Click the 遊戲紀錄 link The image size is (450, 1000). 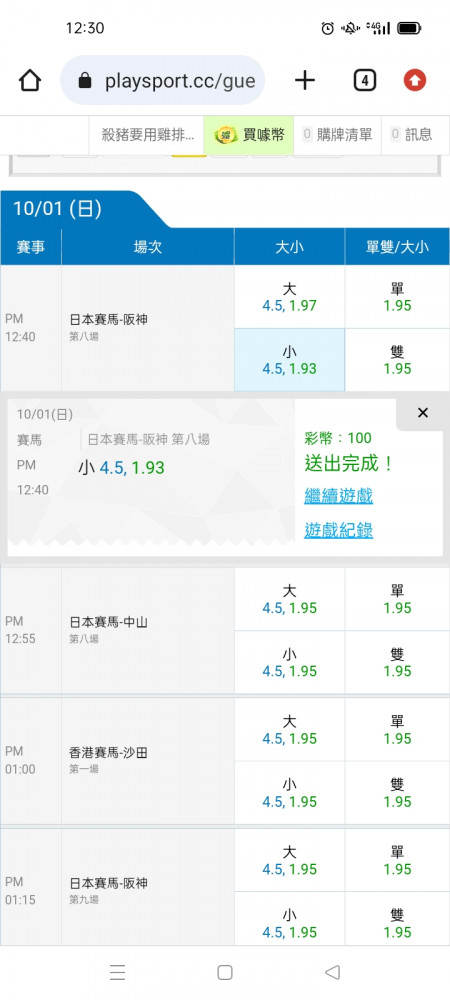tap(338, 530)
